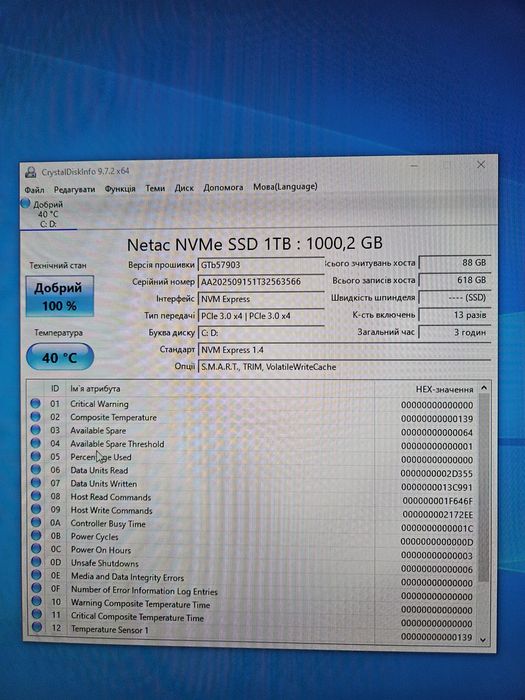Click the status icon for Percentage Used row
This screenshot has width=525, height=700.
point(36,456)
